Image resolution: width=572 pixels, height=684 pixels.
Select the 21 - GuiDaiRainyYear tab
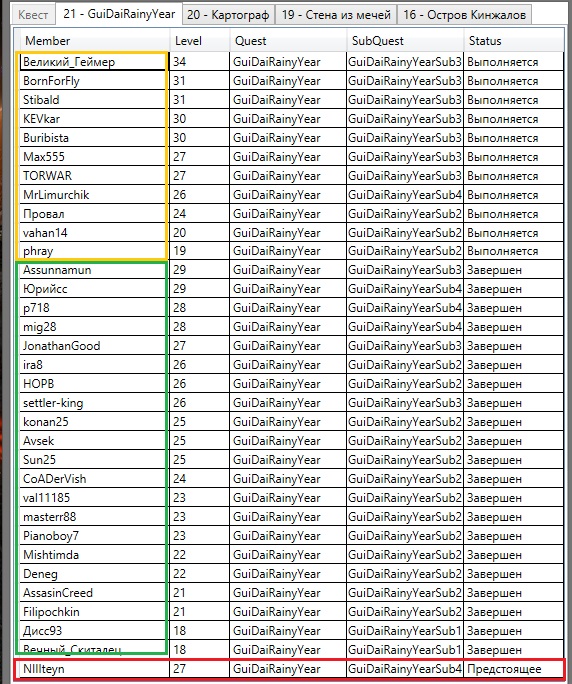119,14
